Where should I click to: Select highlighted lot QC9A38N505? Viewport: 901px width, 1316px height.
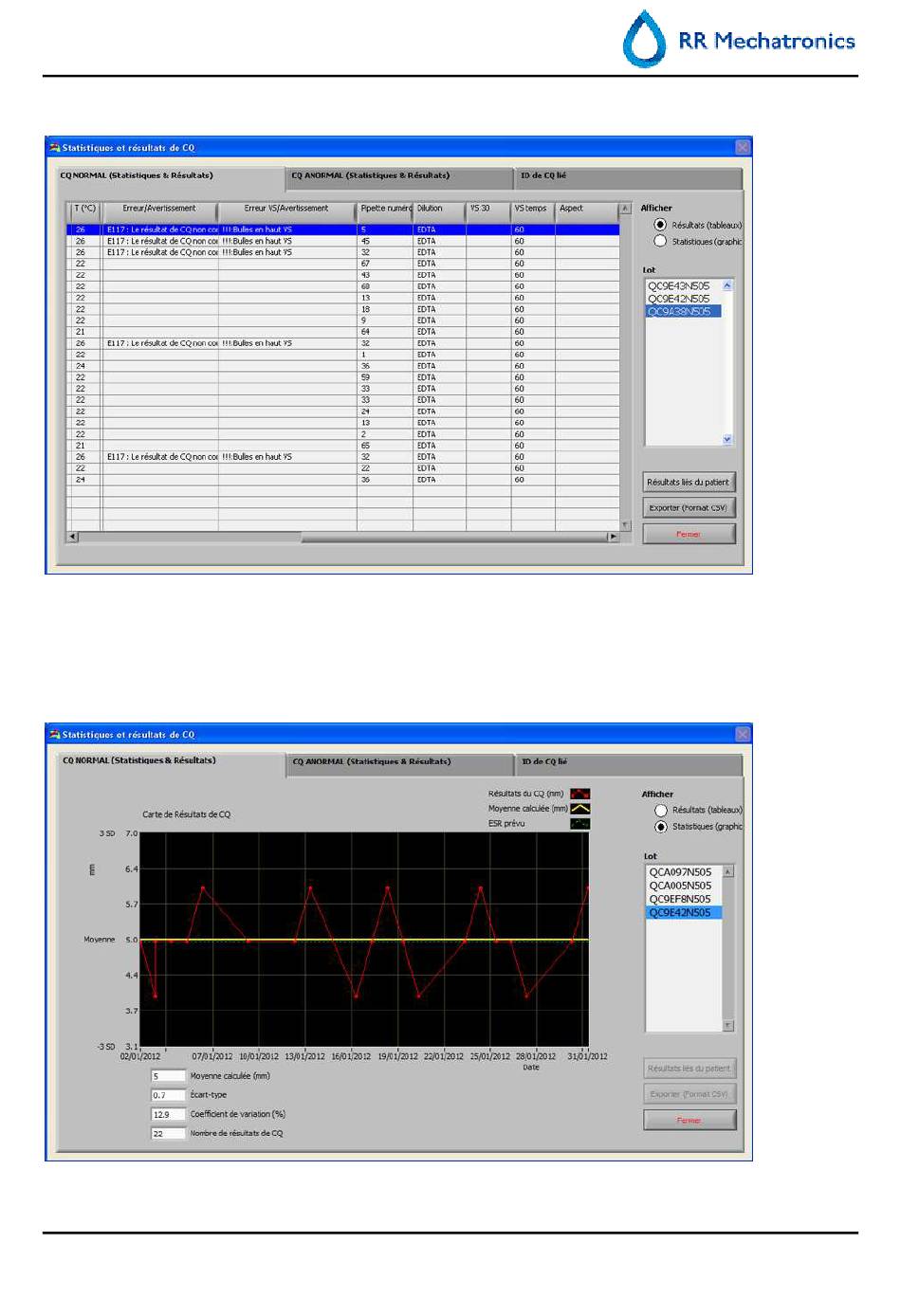point(683,311)
